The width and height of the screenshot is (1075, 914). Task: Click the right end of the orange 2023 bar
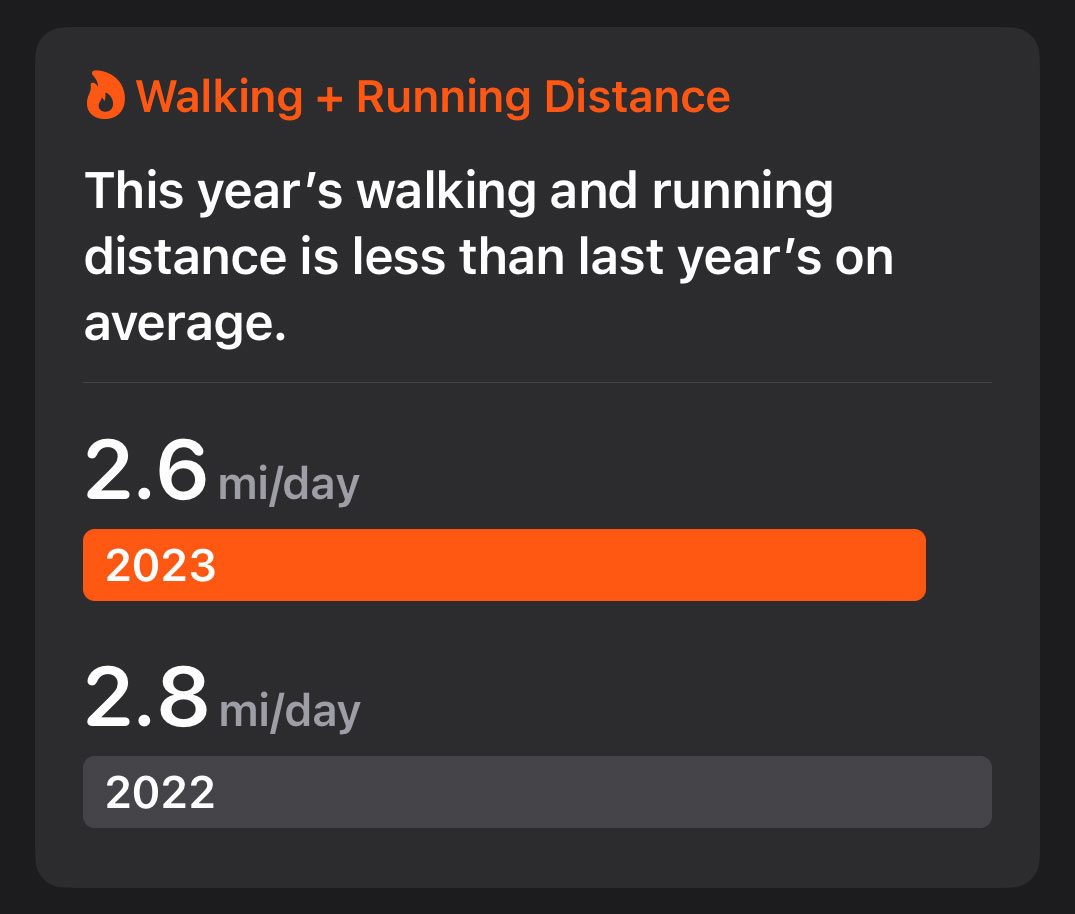[x=915, y=565]
